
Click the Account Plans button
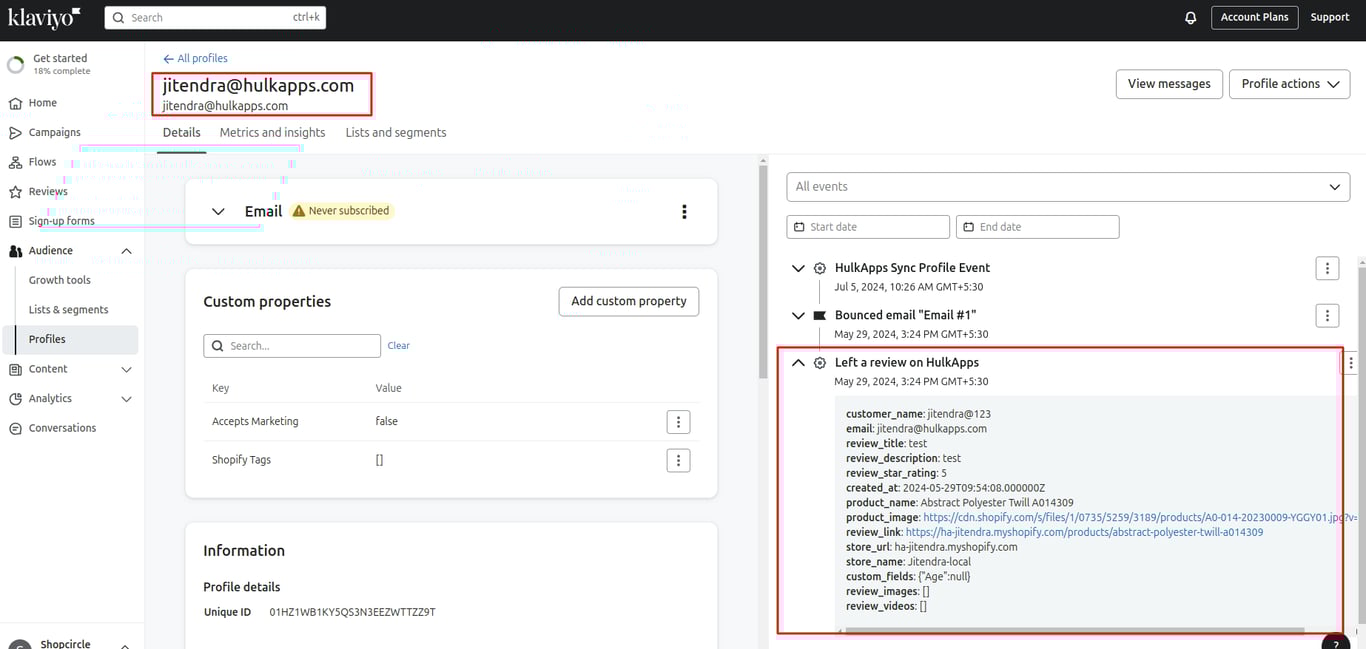[x=1254, y=18]
